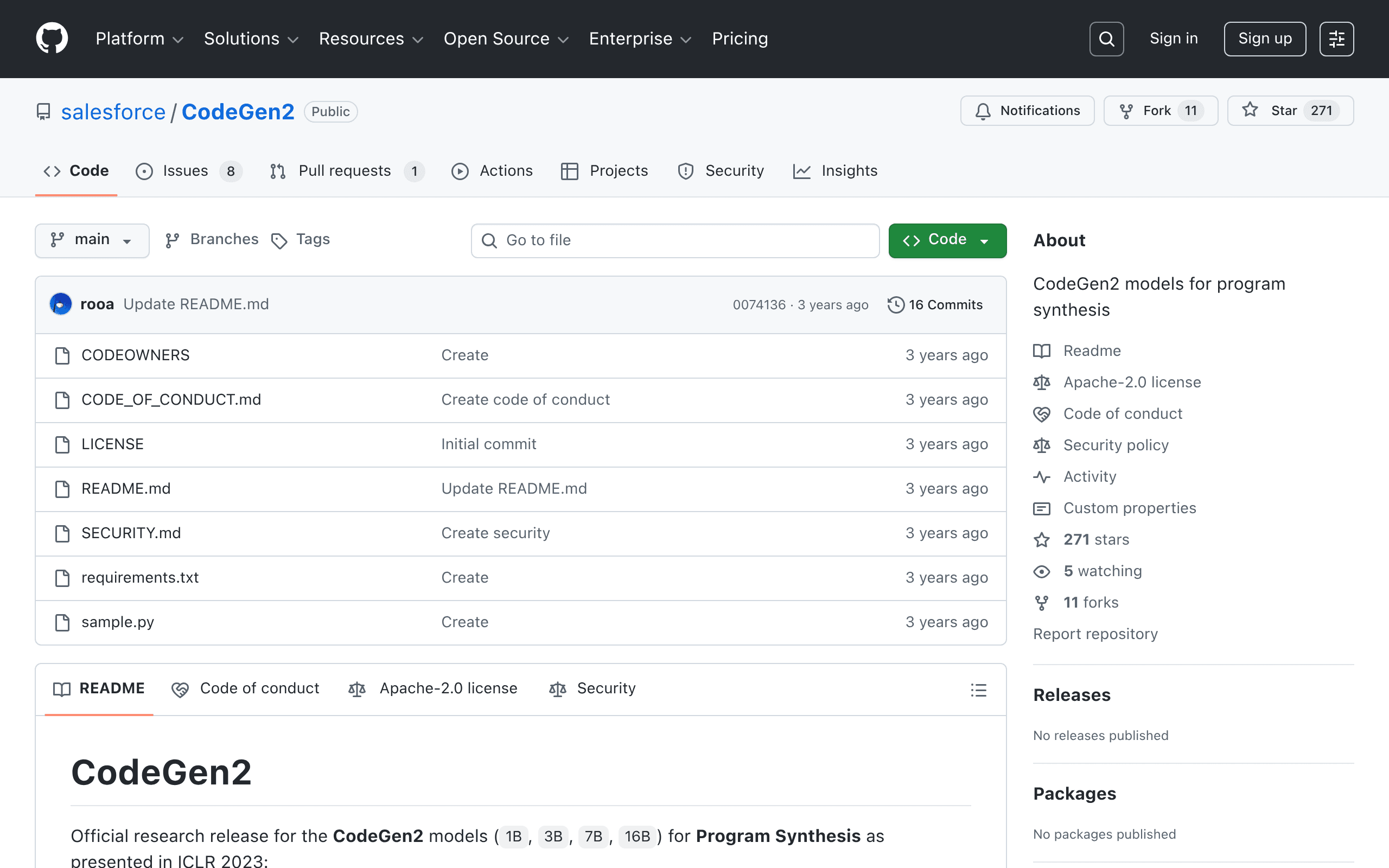Click the file icon beside SECURITY.md
The image size is (1389, 868).
click(62, 533)
